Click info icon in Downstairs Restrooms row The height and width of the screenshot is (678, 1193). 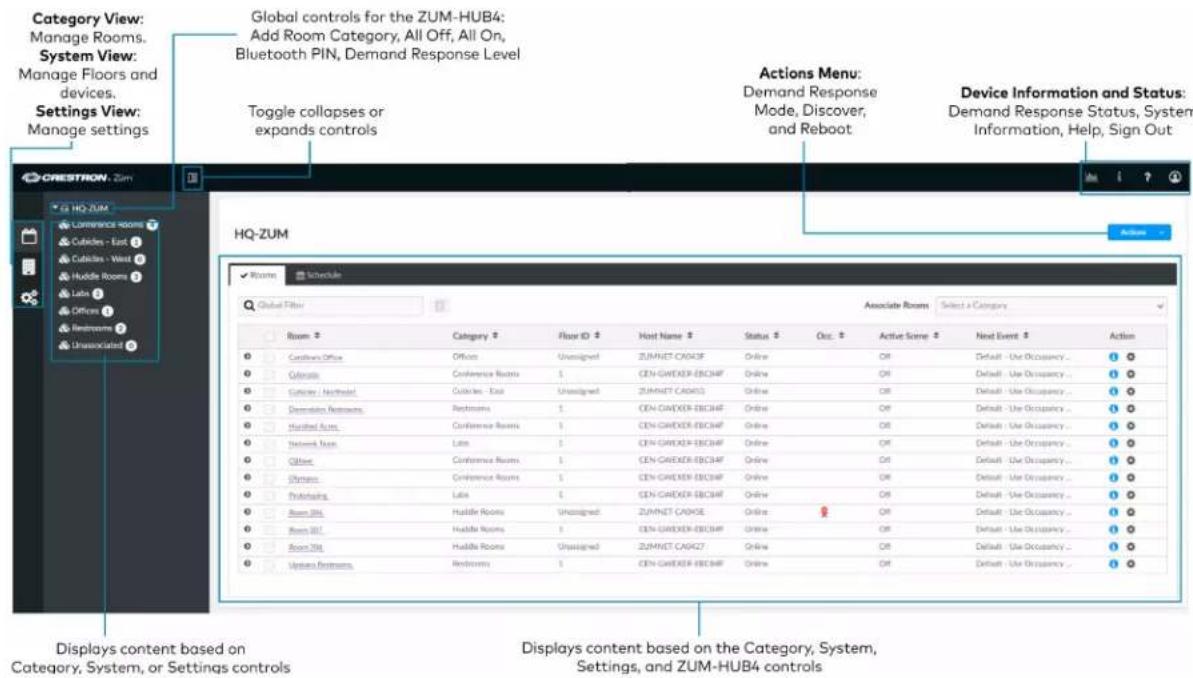[x=1113, y=409]
